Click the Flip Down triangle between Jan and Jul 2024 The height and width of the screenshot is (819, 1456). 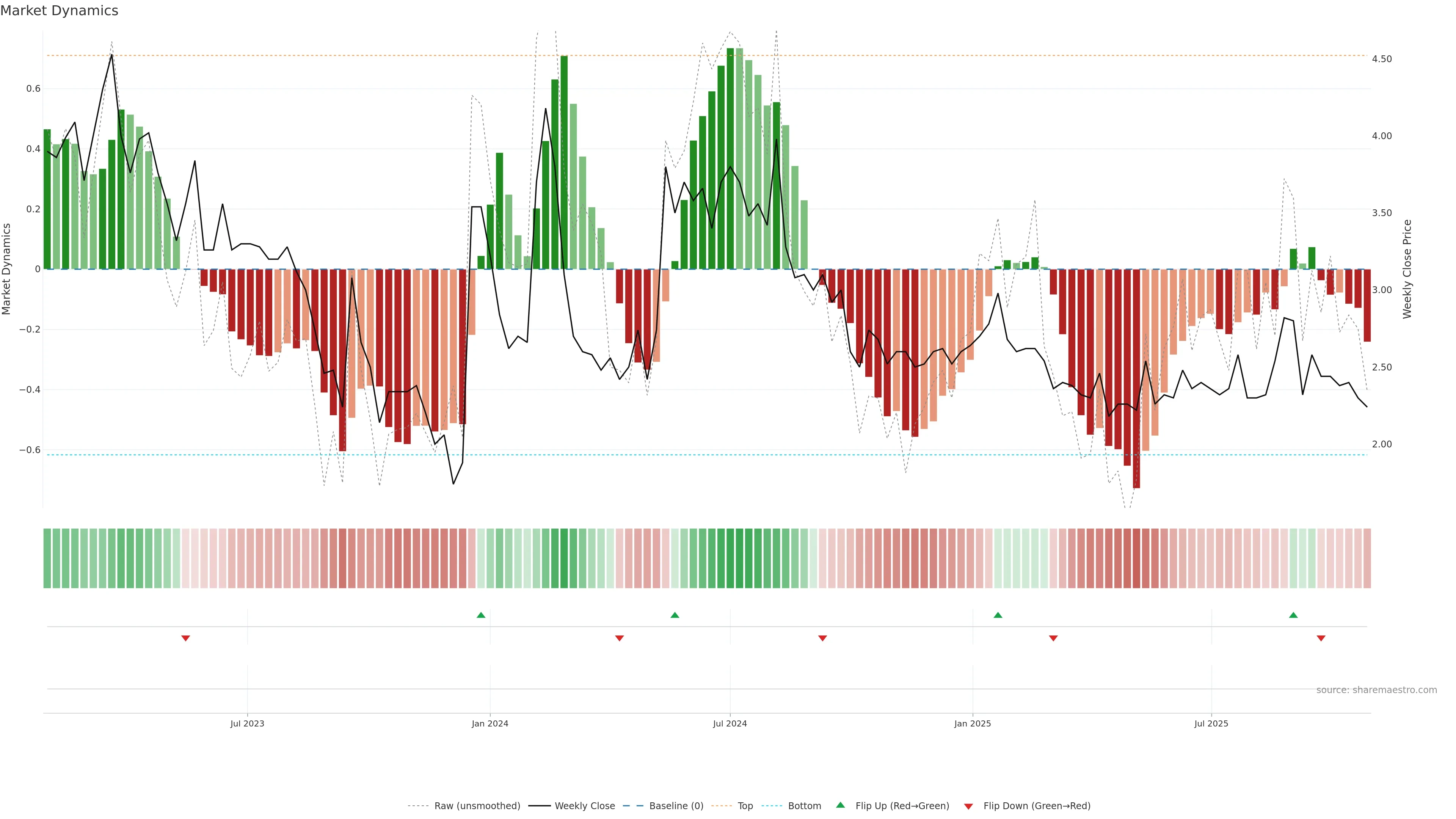[620, 638]
